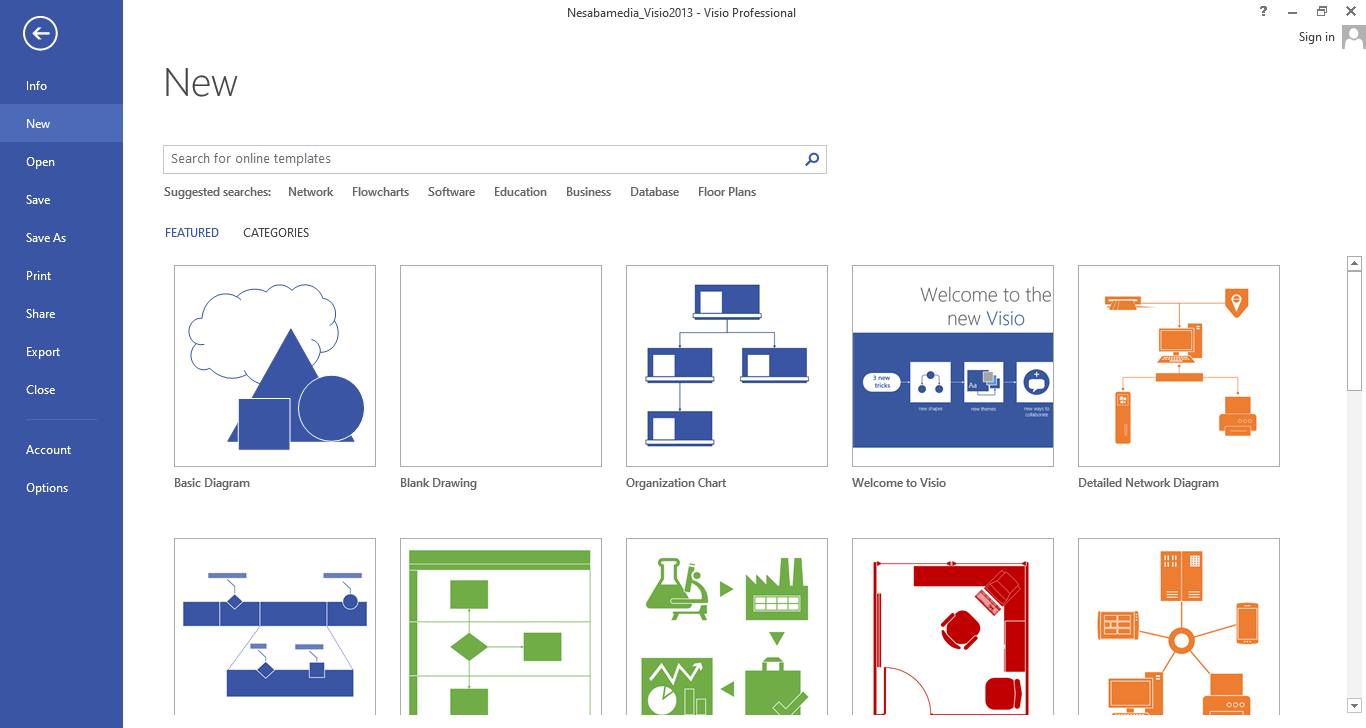Click the search magnifier icon
This screenshot has width=1366, height=728.
[812, 159]
